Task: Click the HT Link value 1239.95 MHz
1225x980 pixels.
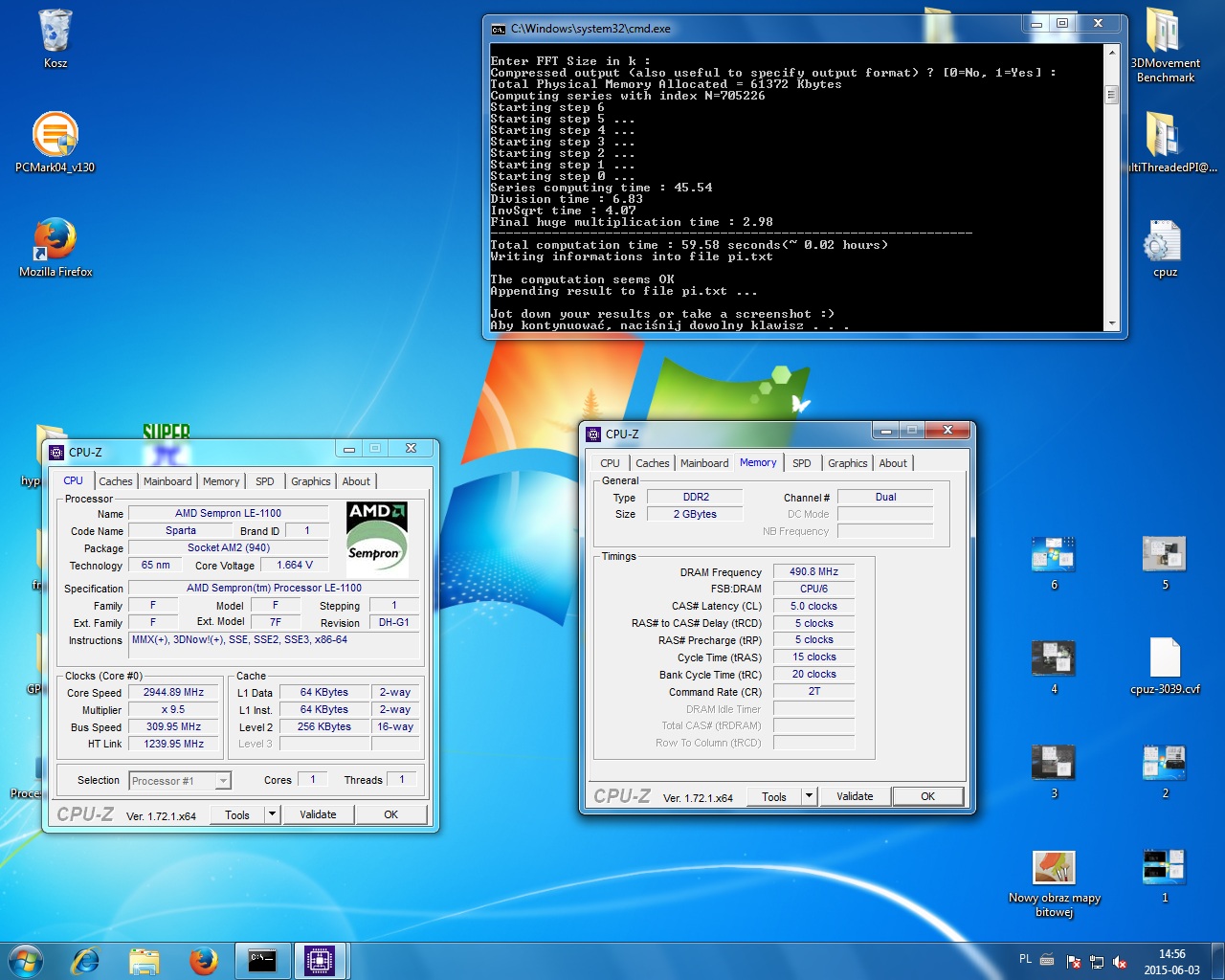Action: [174, 744]
